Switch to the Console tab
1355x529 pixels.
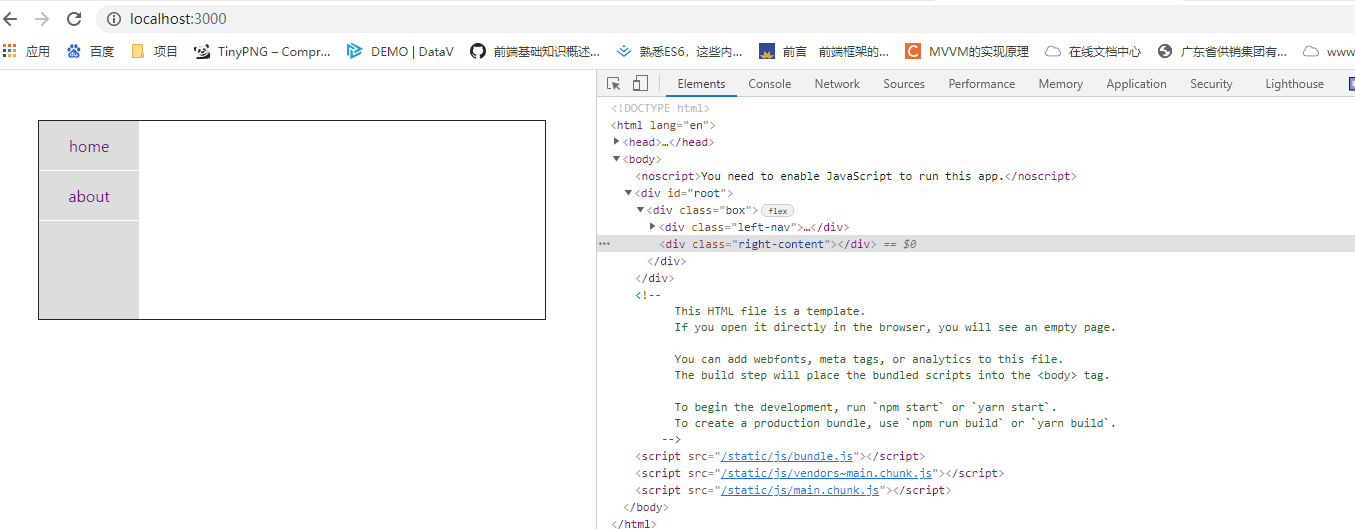pyautogui.click(x=770, y=84)
